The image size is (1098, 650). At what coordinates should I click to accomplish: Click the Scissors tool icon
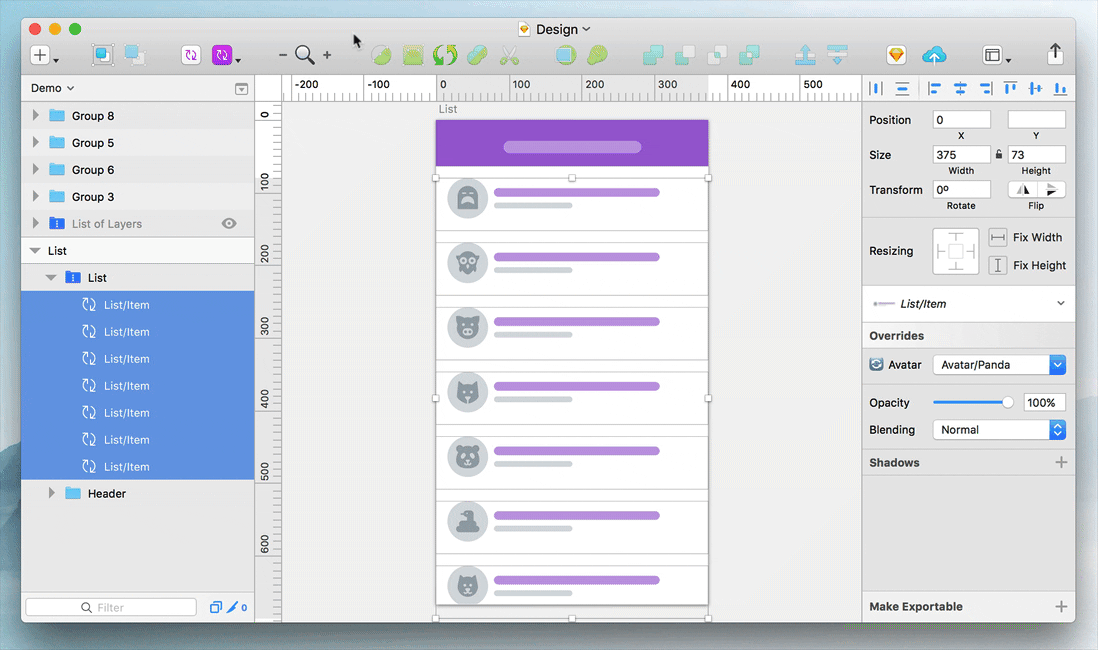coord(509,56)
